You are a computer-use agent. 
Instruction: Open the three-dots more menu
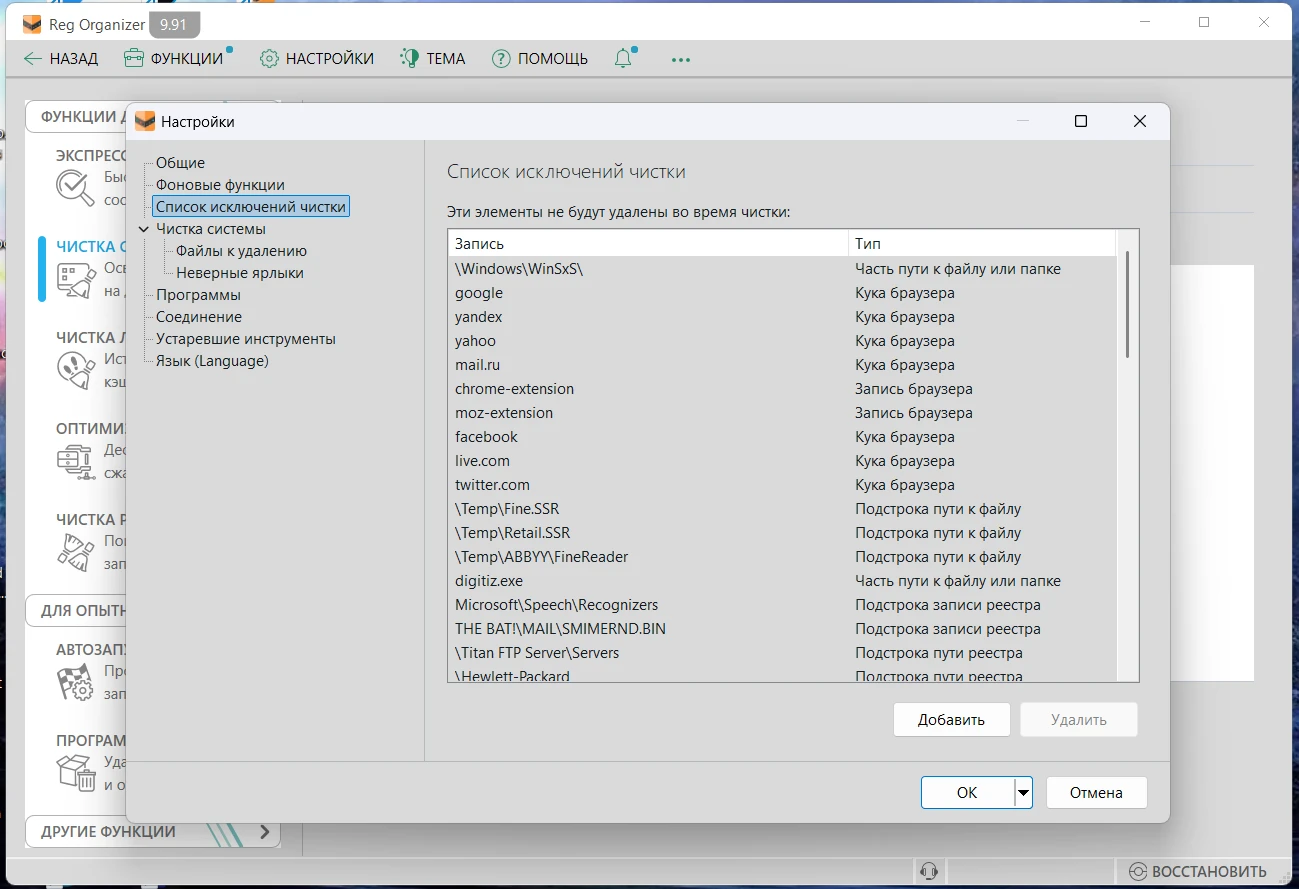(x=681, y=60)
